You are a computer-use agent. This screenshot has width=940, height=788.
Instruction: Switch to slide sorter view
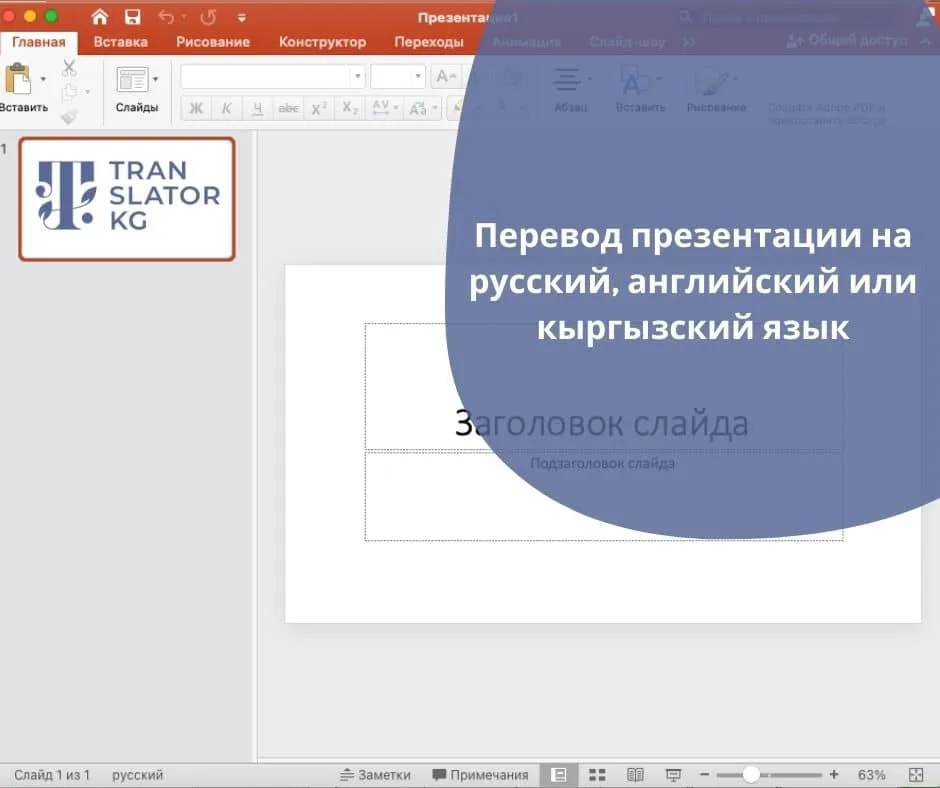(x=597, y=775)
